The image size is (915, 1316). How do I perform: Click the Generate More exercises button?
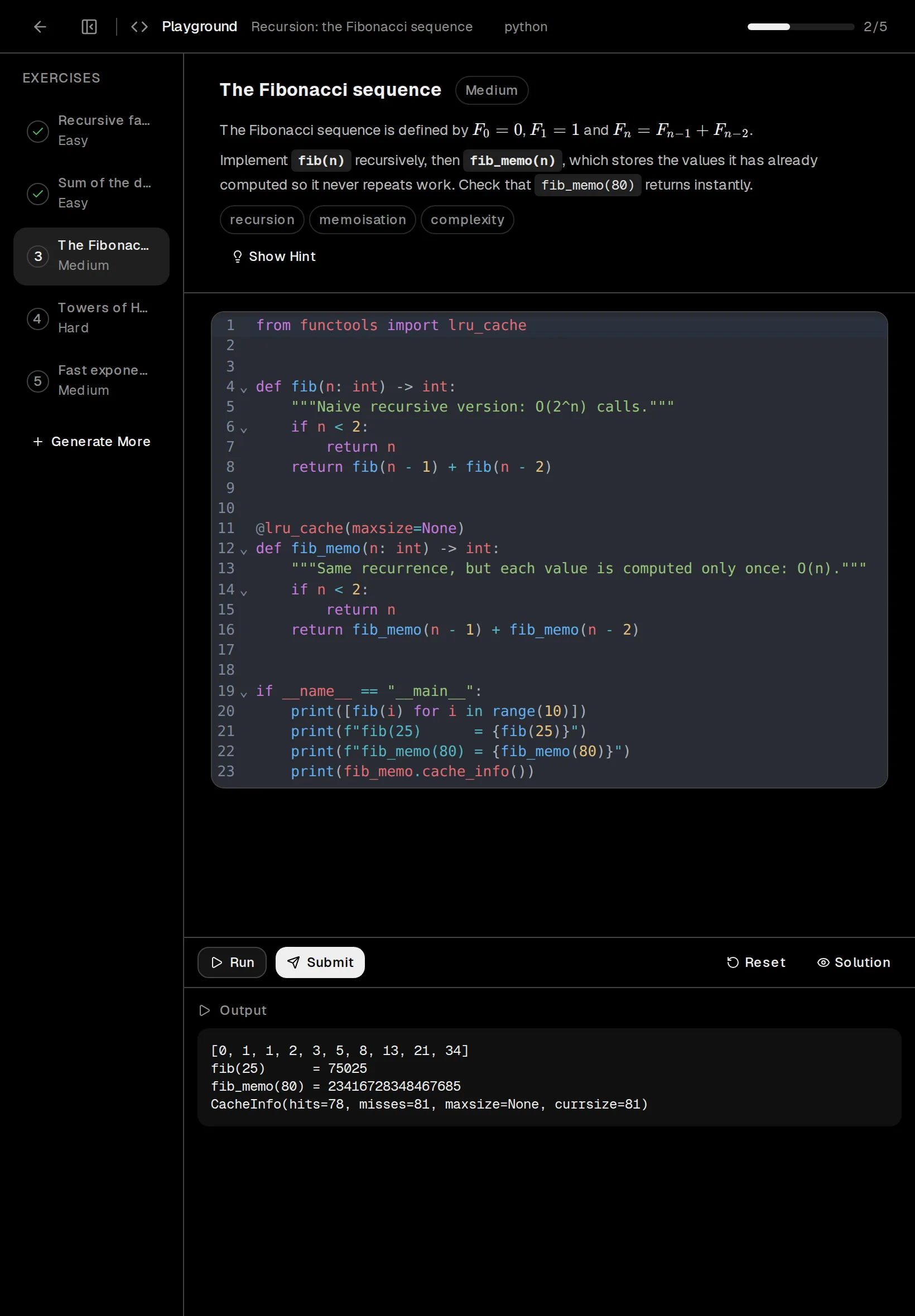coord(92,442)
